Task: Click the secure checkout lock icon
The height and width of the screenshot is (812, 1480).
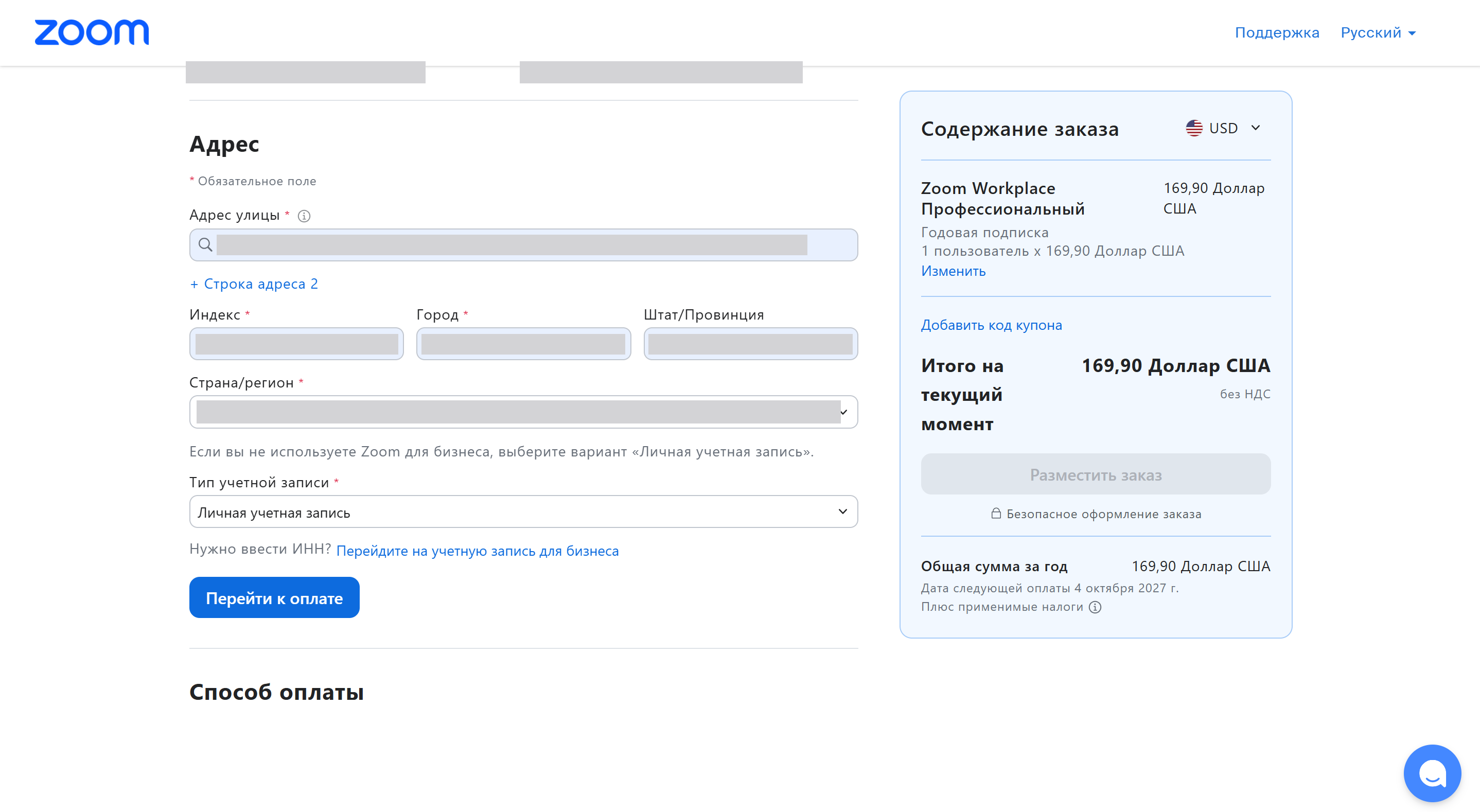Action: click(x=996, y=513)
